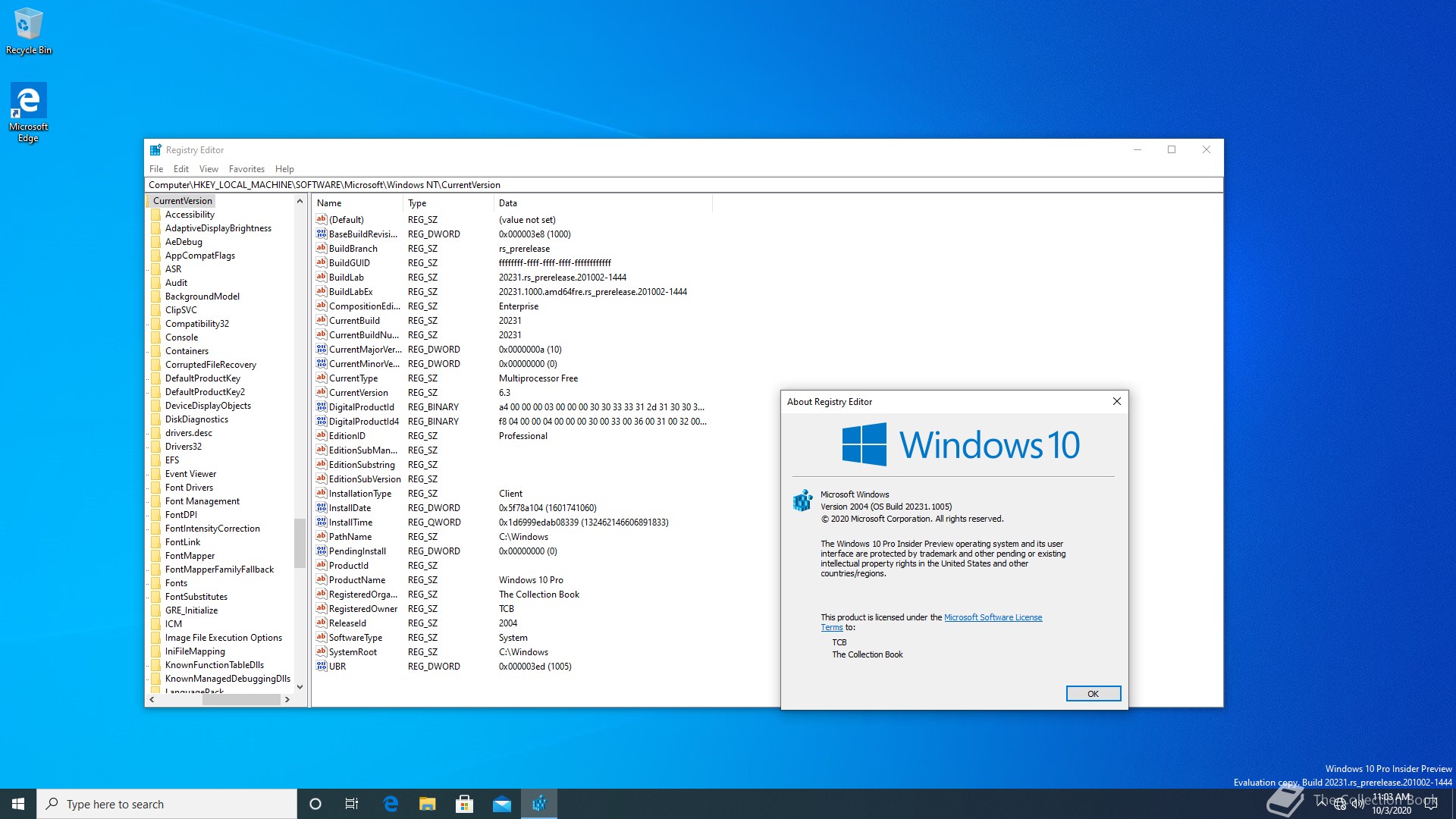This screenshot has height=819, width=1456.
Task: Select the SystemRoot value name
Action: pyautogui.click(x=353, y=652)
